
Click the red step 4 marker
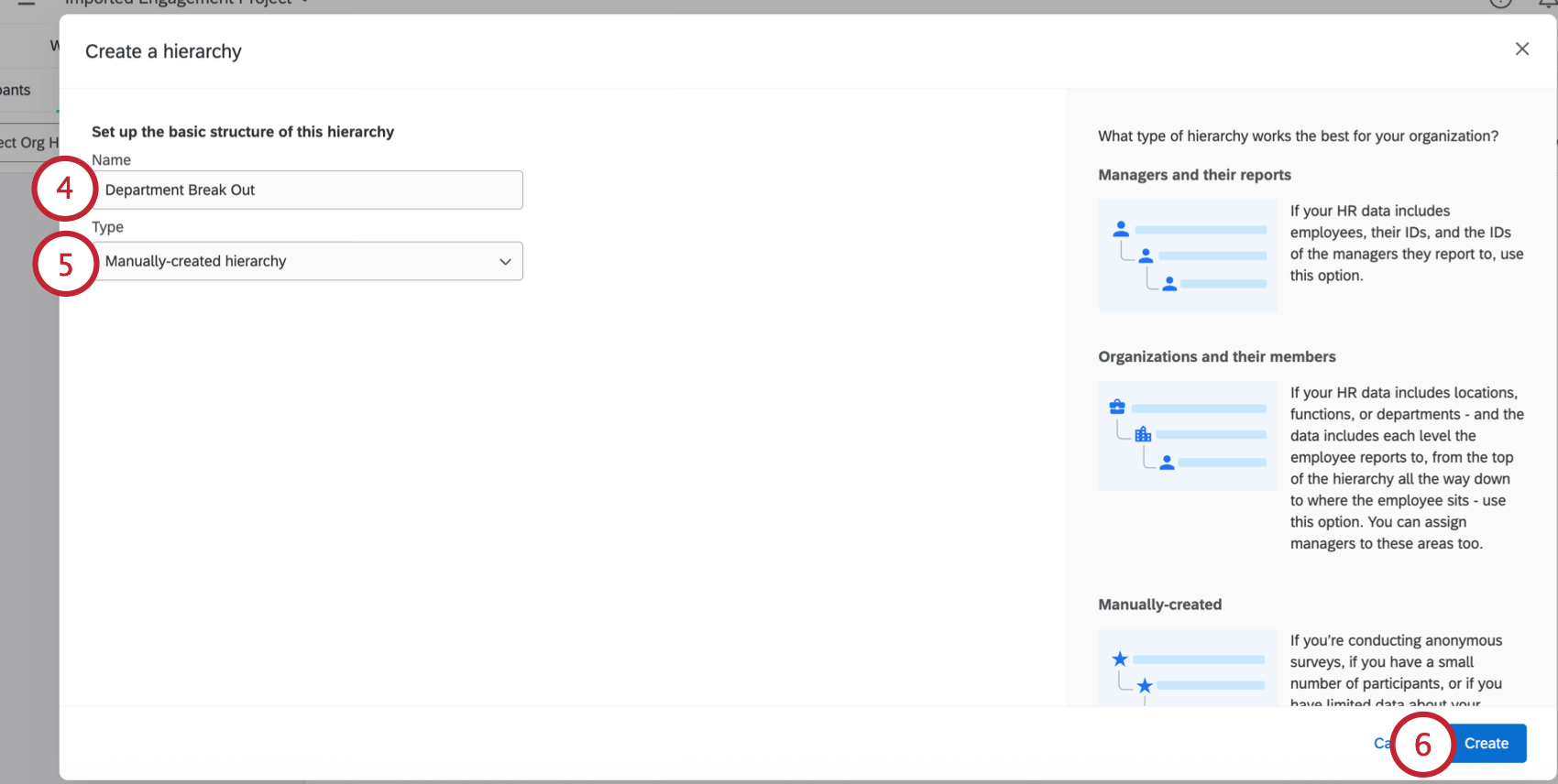click(x=65, y=189)
